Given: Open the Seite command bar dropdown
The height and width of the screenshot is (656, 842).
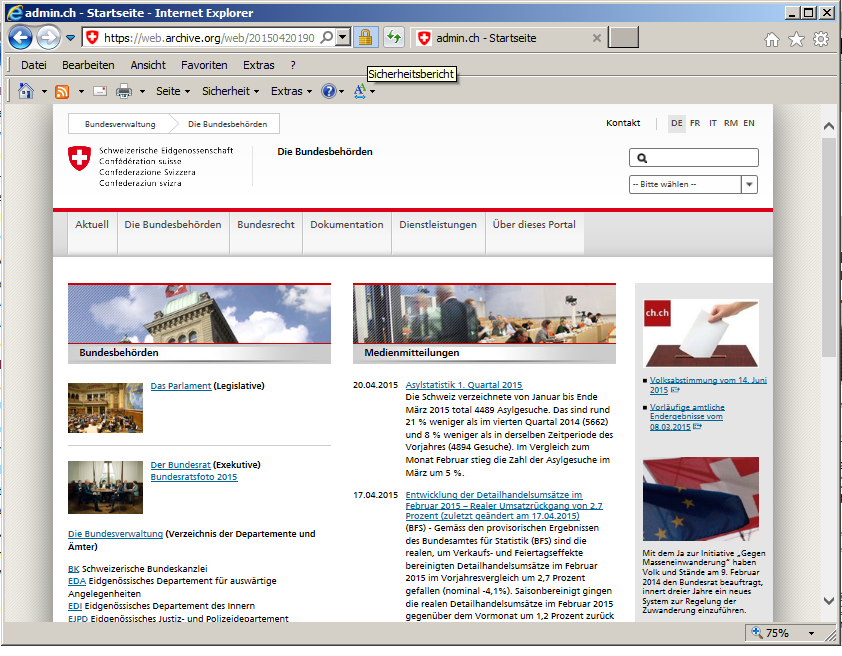Looking at the screenshot, I should point(173,91).
